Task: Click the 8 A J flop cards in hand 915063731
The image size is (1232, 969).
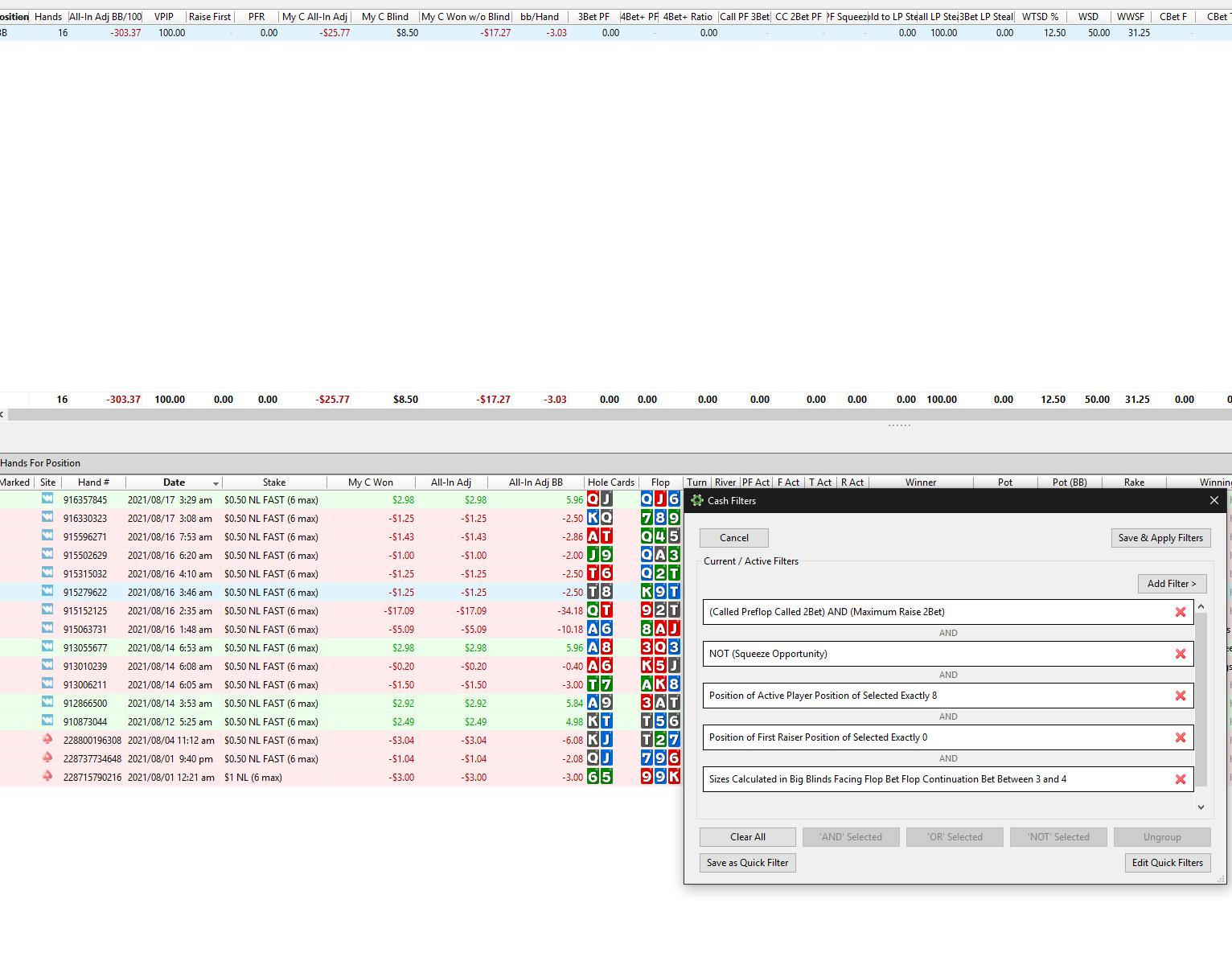Action: (660, 629)
